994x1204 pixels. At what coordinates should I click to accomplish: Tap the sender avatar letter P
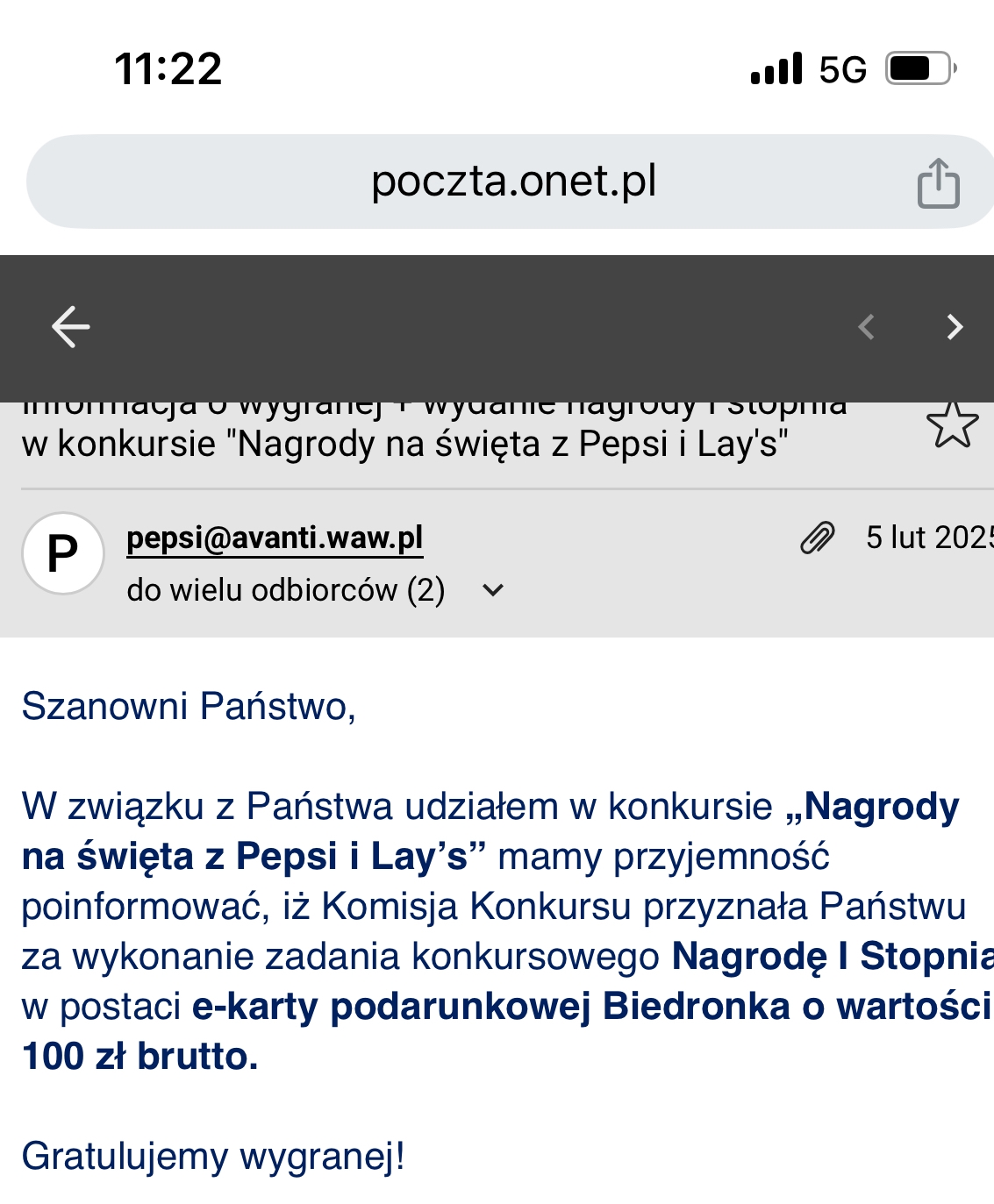coord(63,553)
